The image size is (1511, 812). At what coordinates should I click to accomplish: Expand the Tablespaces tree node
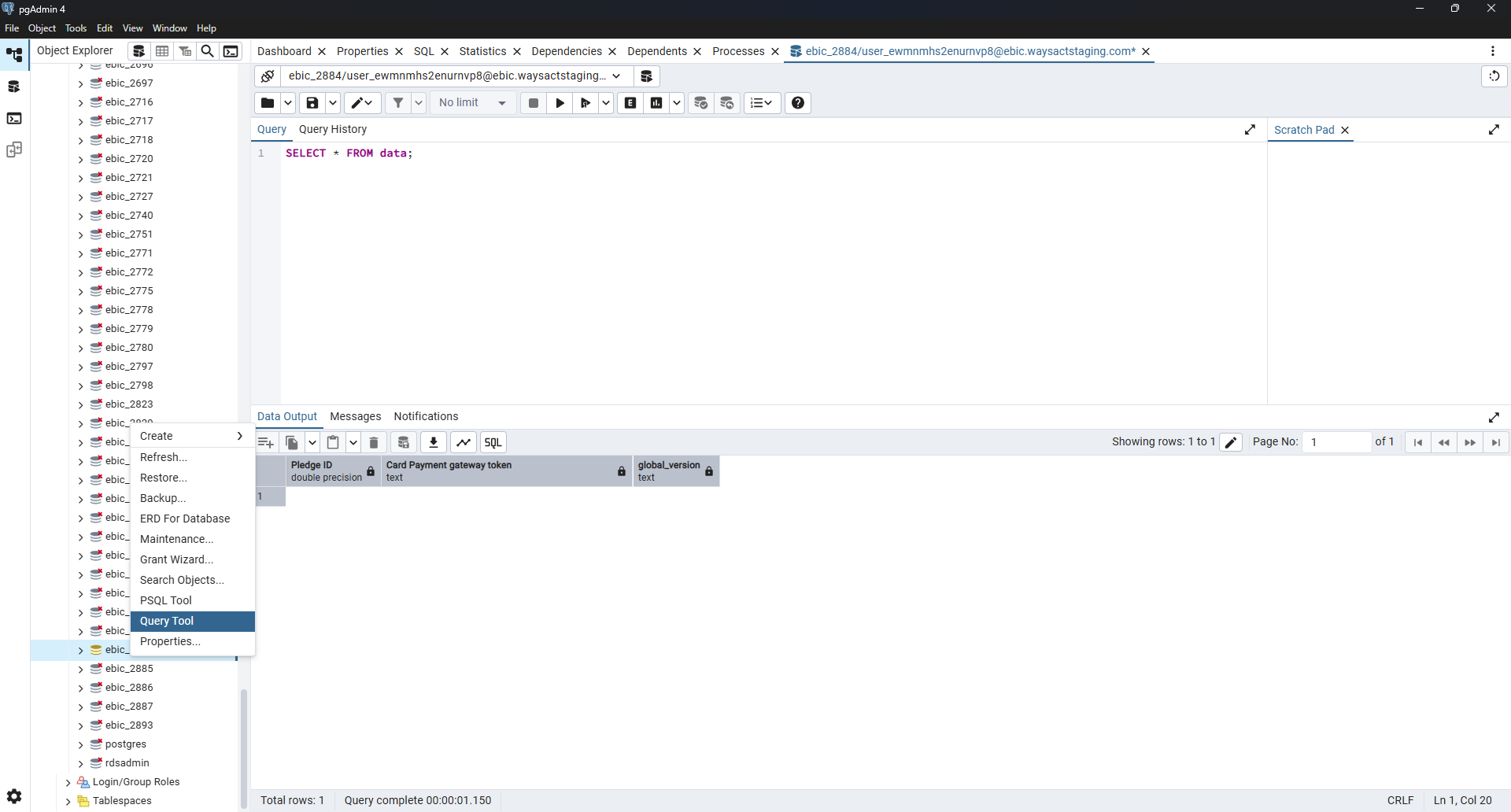[68, 801]
